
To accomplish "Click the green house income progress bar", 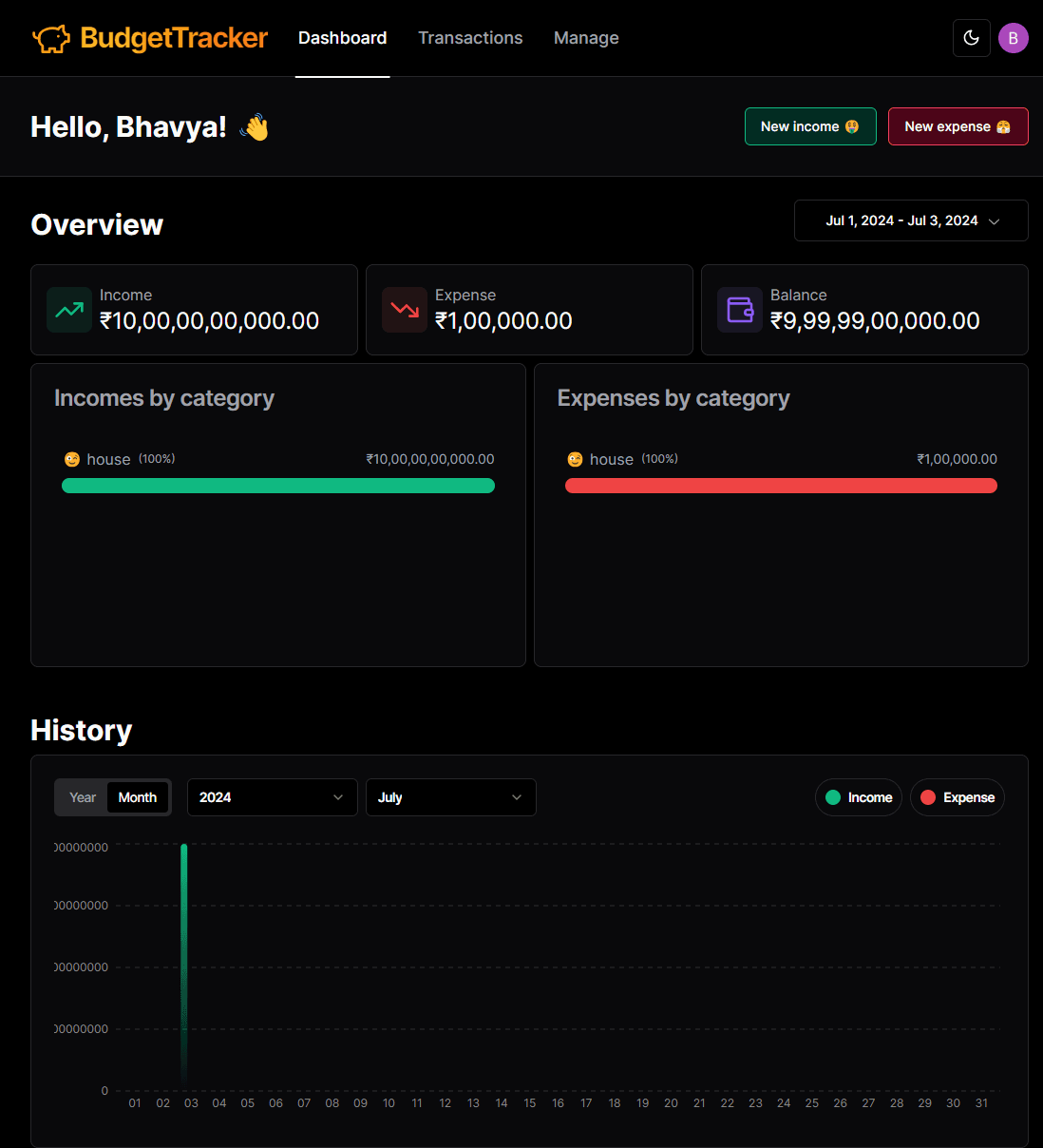I will click(277, 486).
